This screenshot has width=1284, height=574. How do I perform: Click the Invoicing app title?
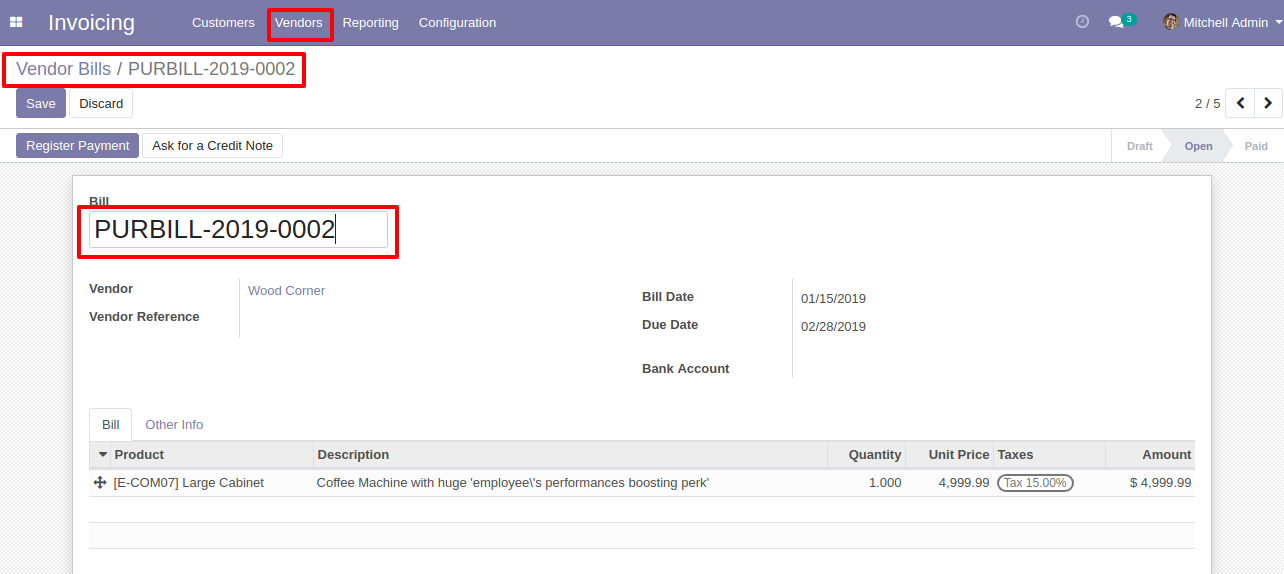pos(91,22)
